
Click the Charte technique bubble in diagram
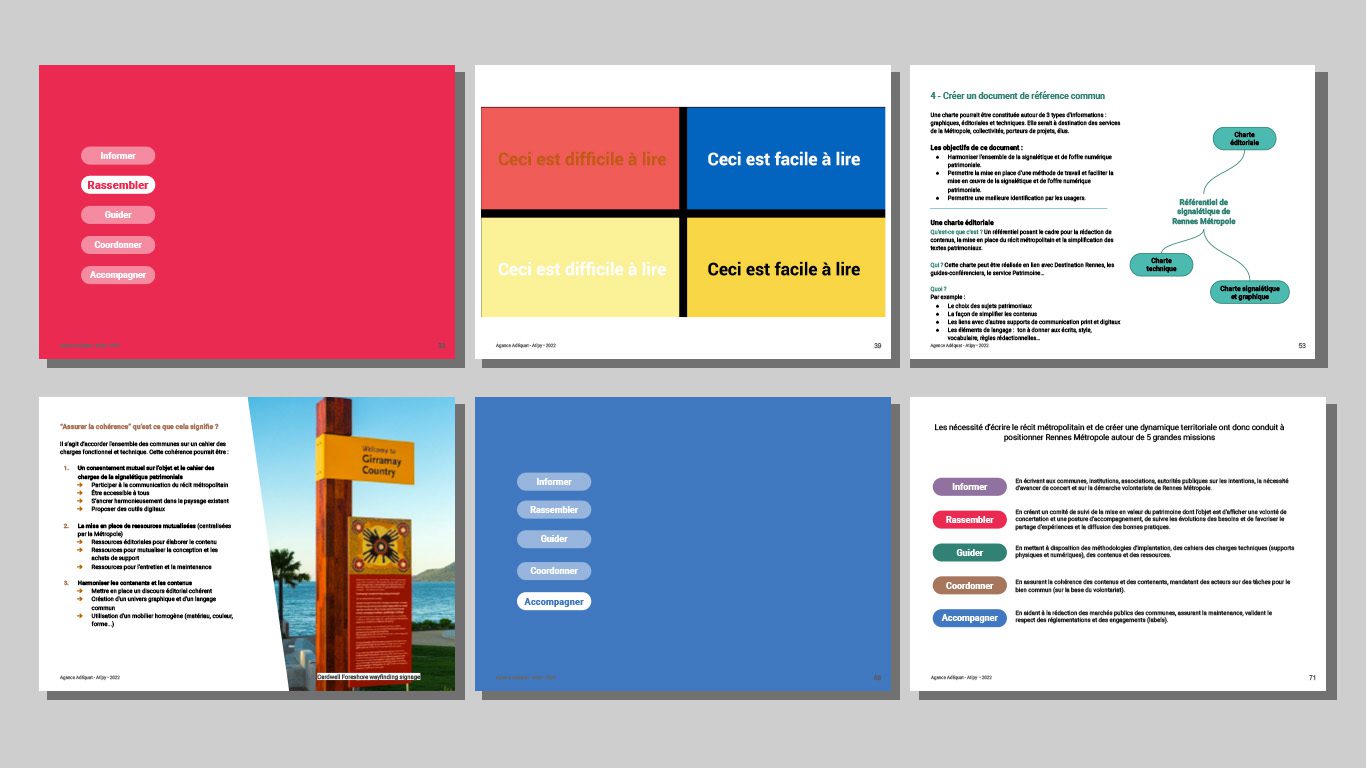(x=1161, y=264)
